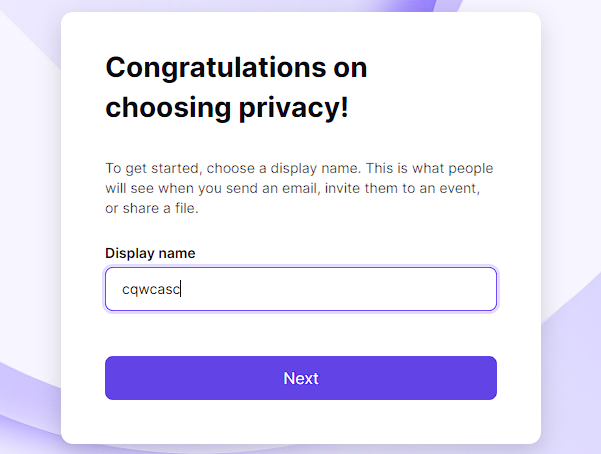The height and width of the screenshot is (454, 601).
Task: Click the heading line choosing privacy!
Action: (227, 109)
